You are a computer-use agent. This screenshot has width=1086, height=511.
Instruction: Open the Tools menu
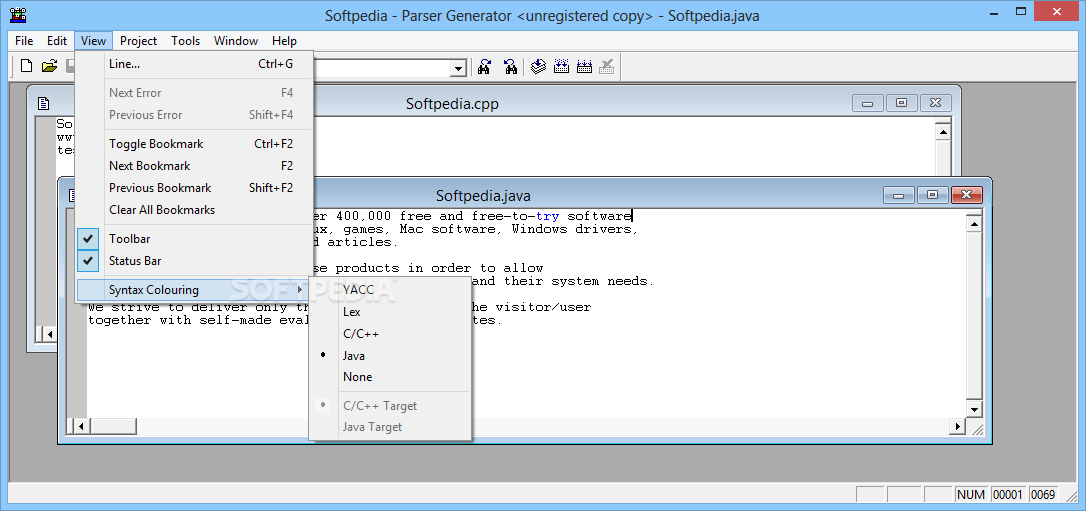(x=186, y=41)
